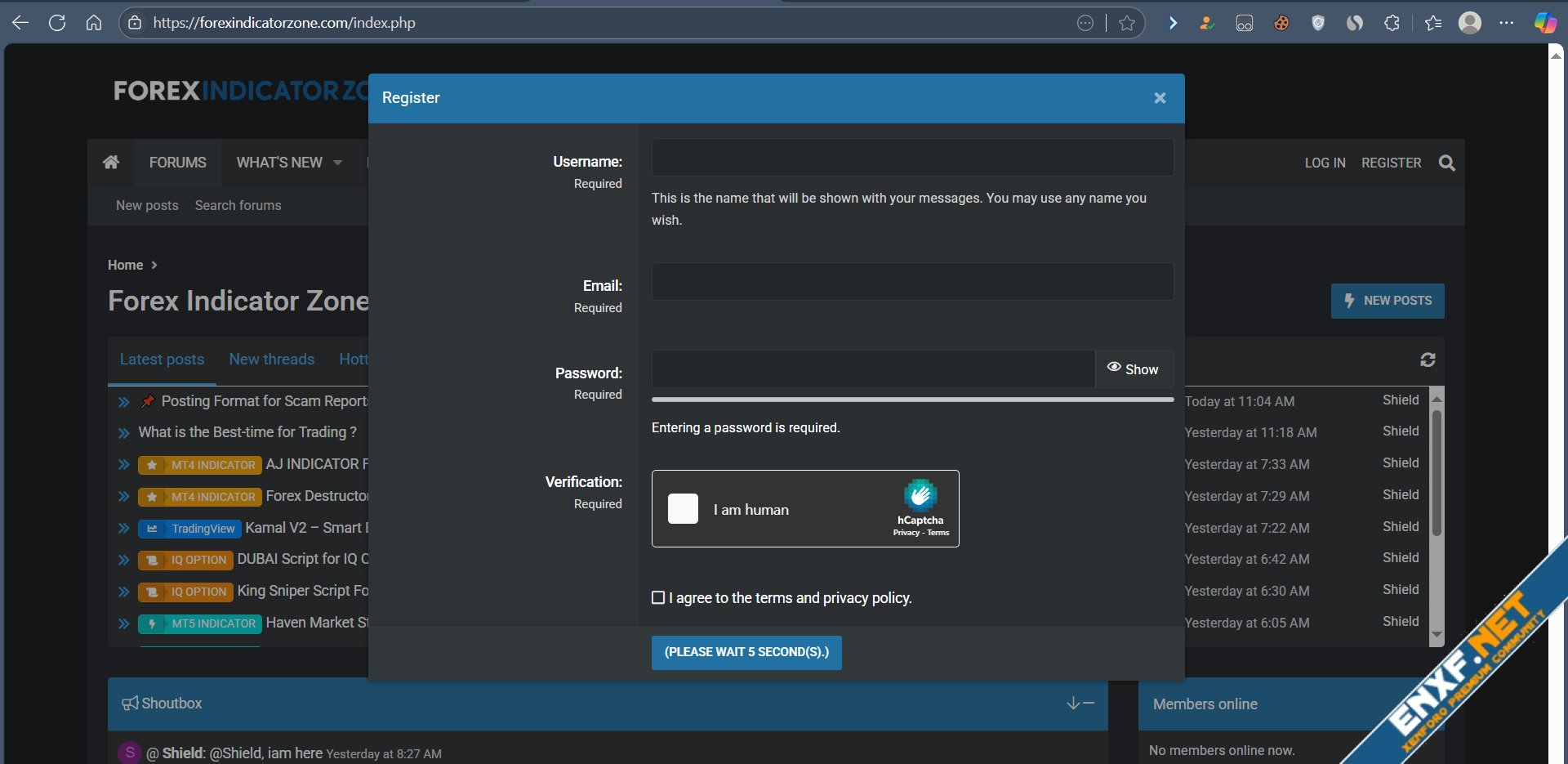Open the favorites list toolbar icon
This screenshot has height=764, width=1568.
tap(1432, 23)
